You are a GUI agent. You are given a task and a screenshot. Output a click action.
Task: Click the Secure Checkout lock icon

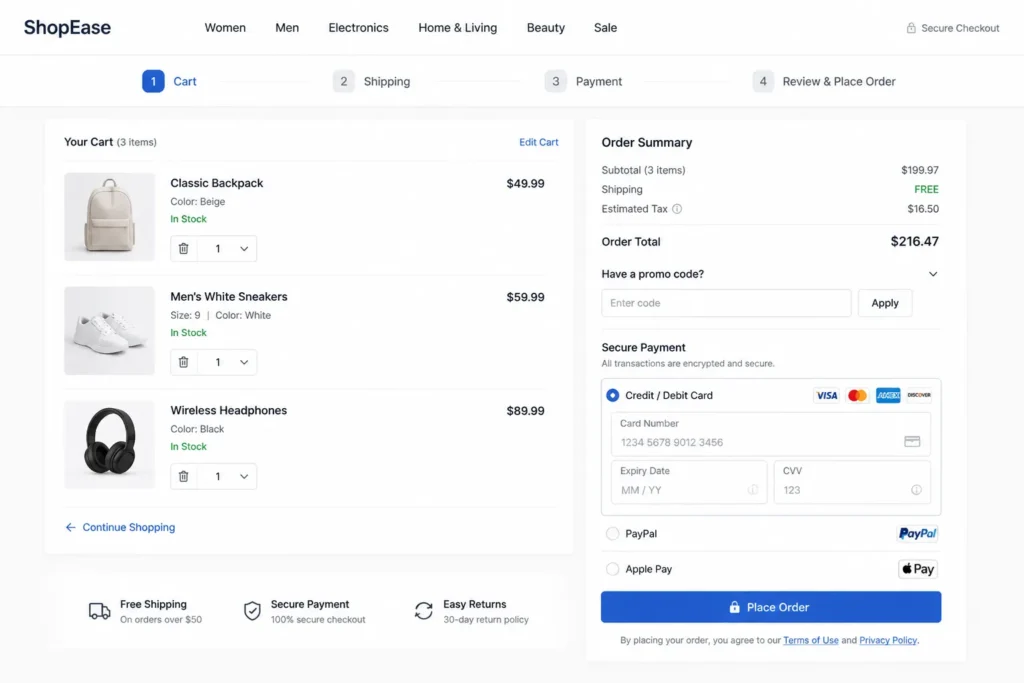click(911, 28)
